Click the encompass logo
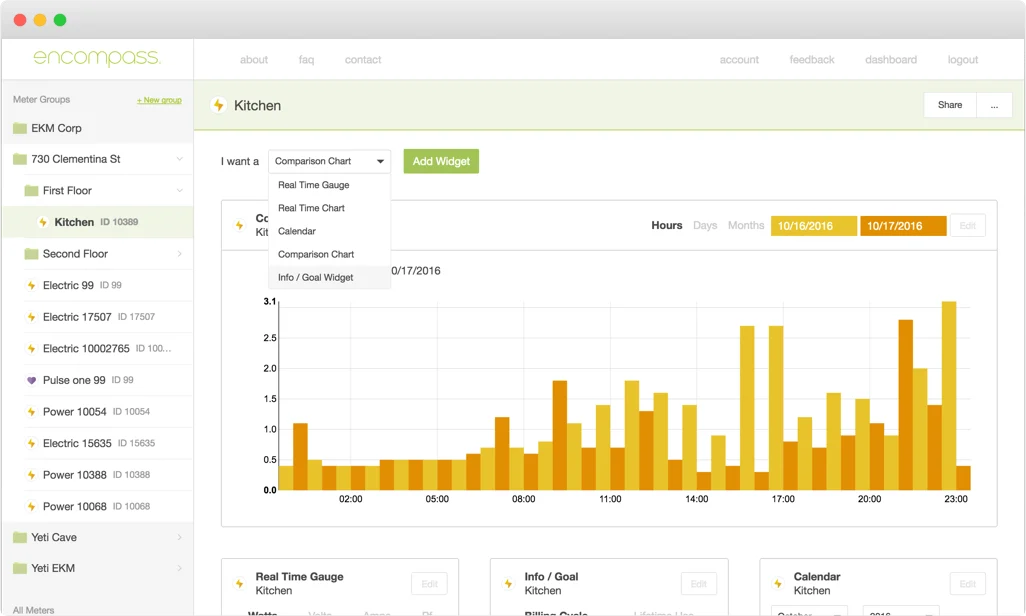The height and width of the screenshot is (616, 1026). 97,58
